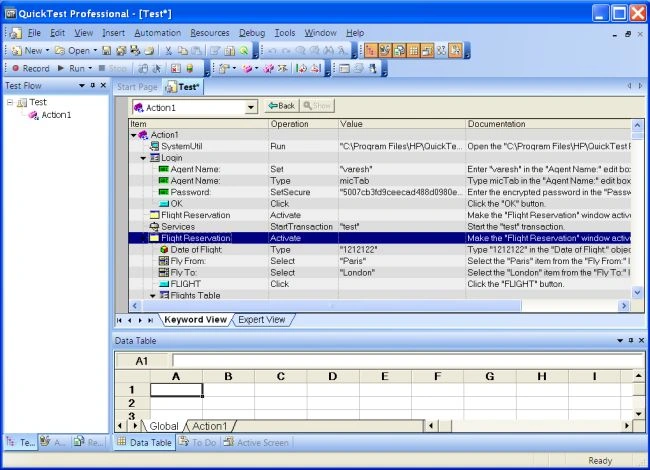Click the Record button in toolbar
This screenshot has width=650, height=470.
[x=31, y=68]
